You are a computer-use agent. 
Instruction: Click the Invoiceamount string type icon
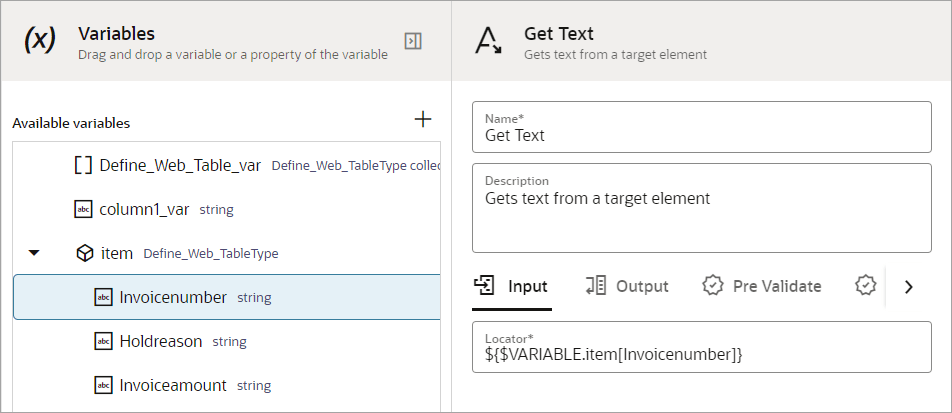coord(103,385)
